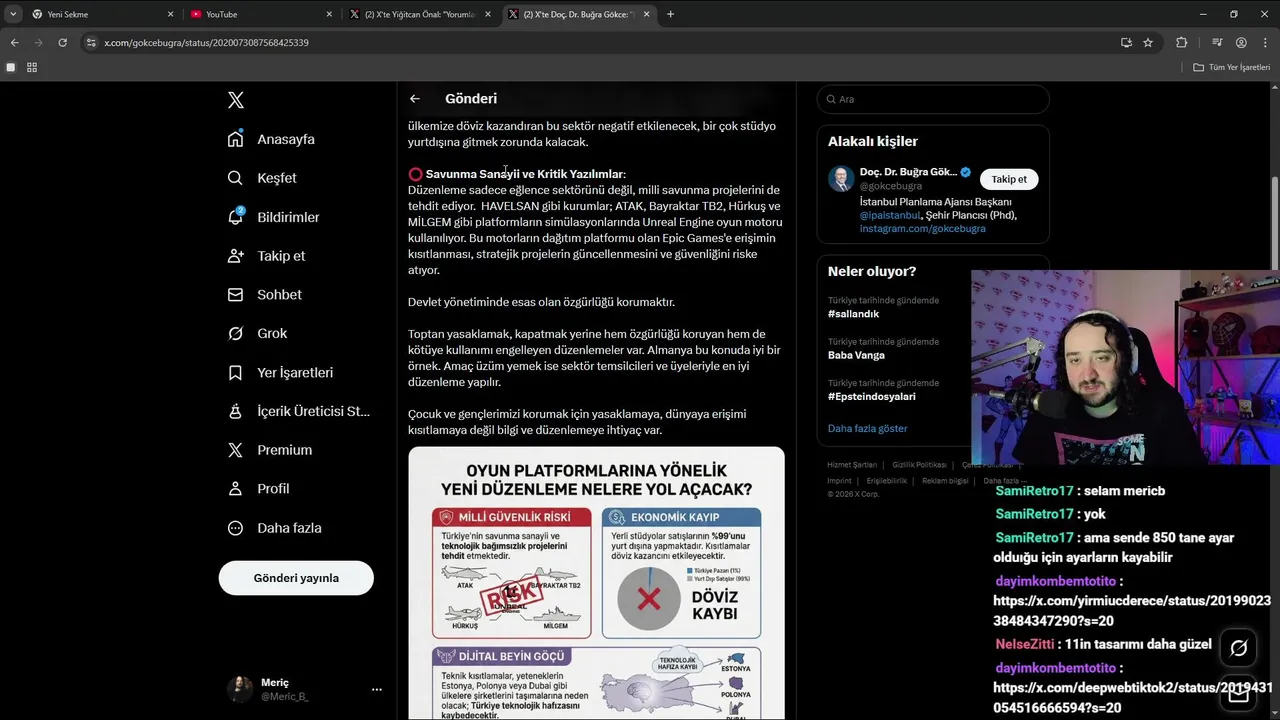Open the Chrome three-dot menu
1280x720 pixels.
coord(1265,43)
